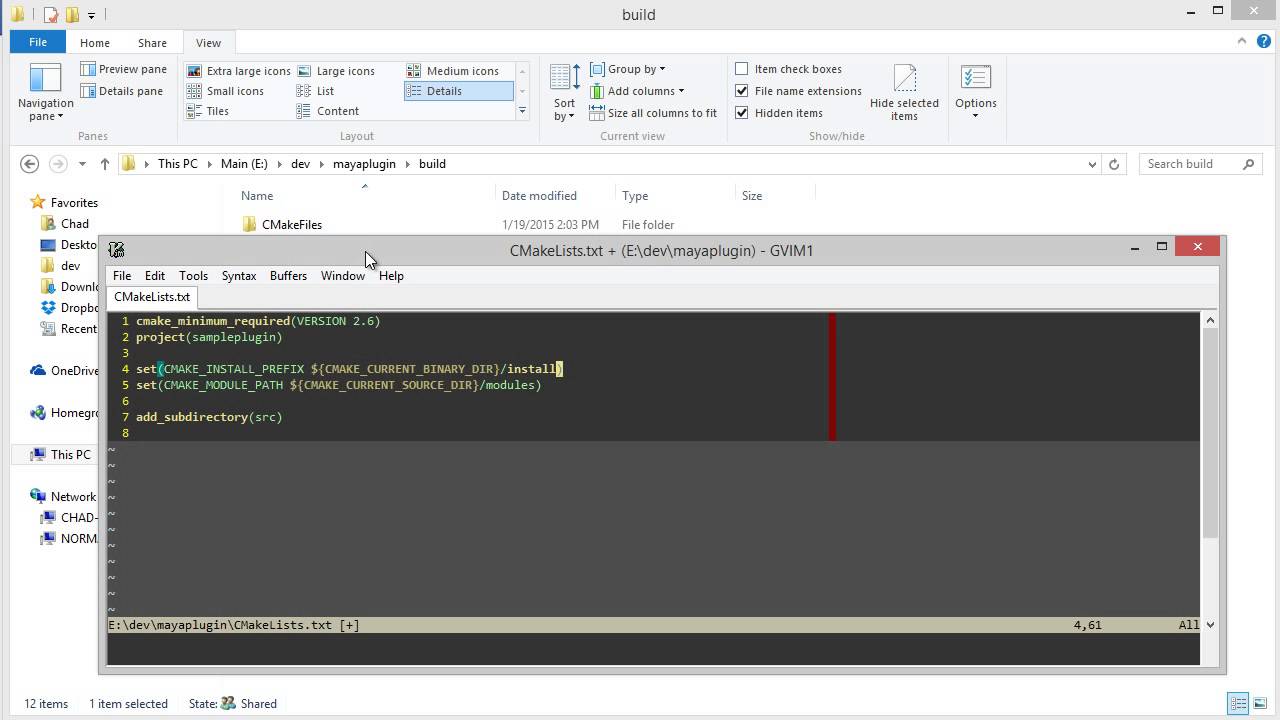Screen dimensions: 1280x720
Task: Open the Options dropdown arrow
Action: 975,116
